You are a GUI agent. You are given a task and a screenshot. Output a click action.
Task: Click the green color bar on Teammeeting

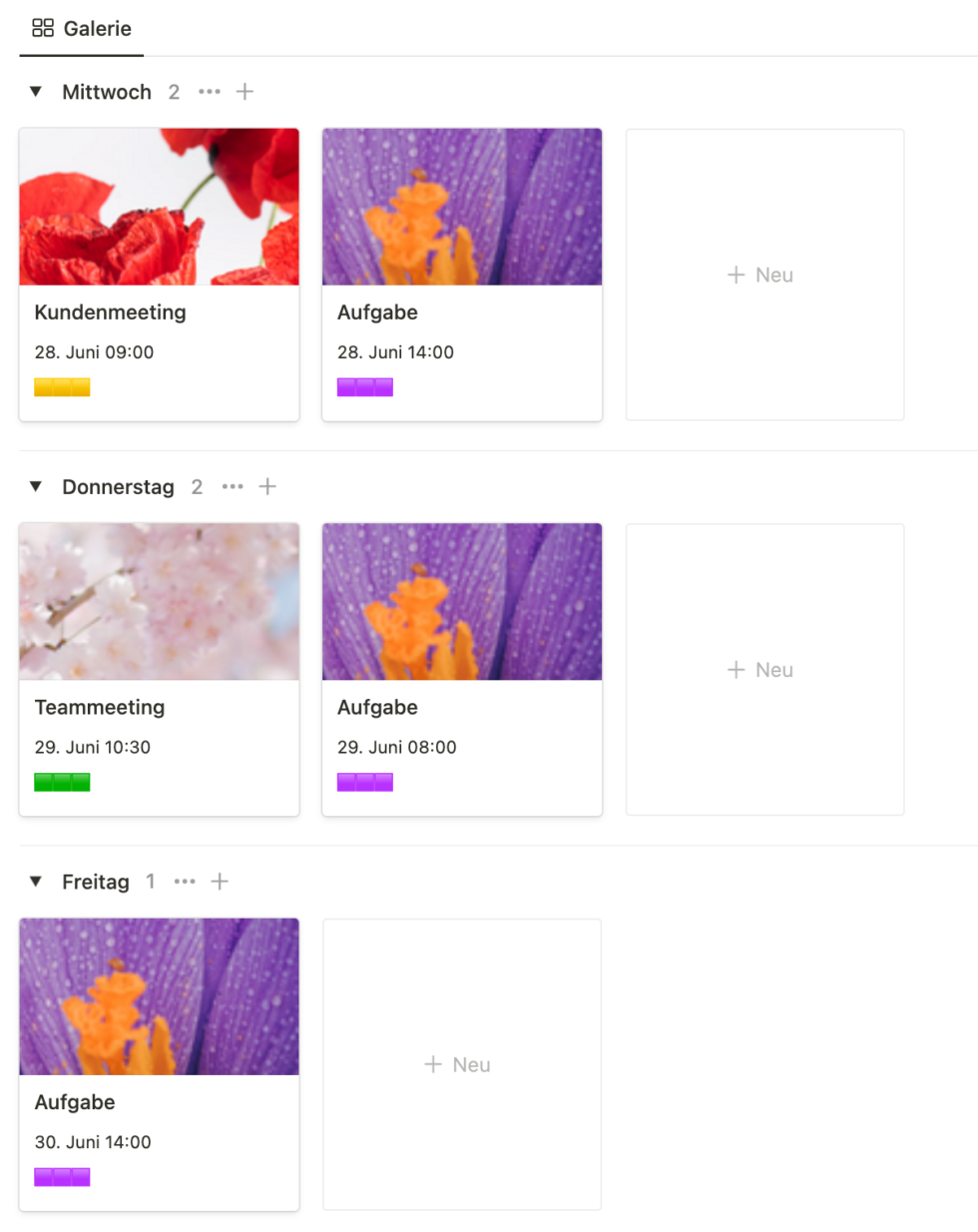pos(62,783)
